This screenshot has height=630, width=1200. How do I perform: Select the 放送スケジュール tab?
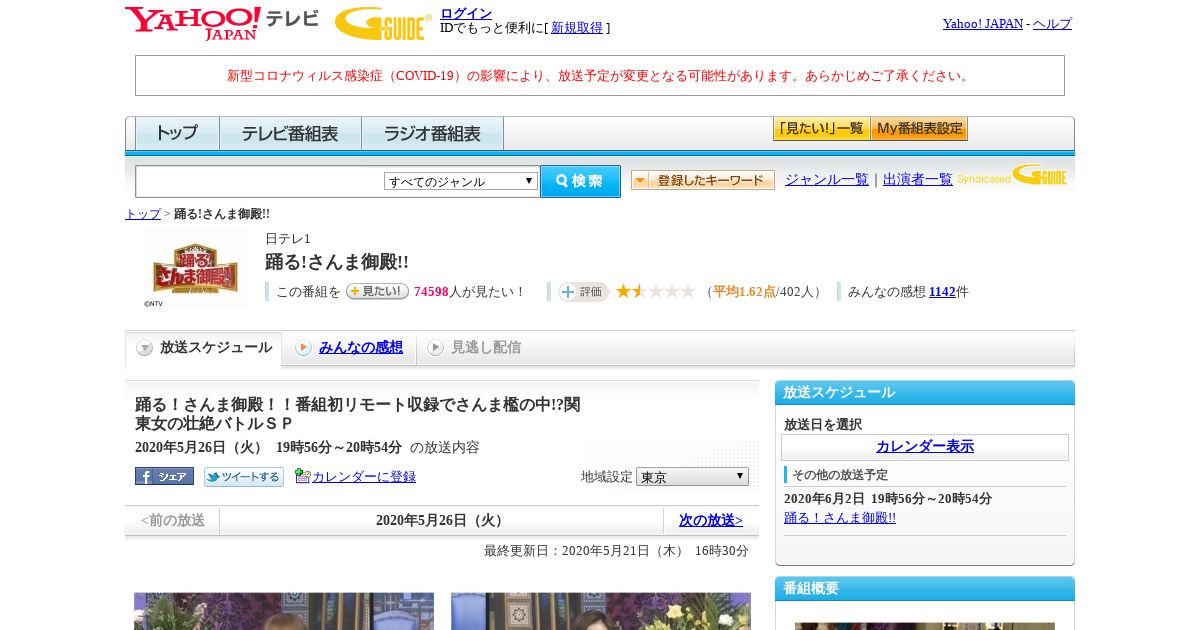point(204,348)
